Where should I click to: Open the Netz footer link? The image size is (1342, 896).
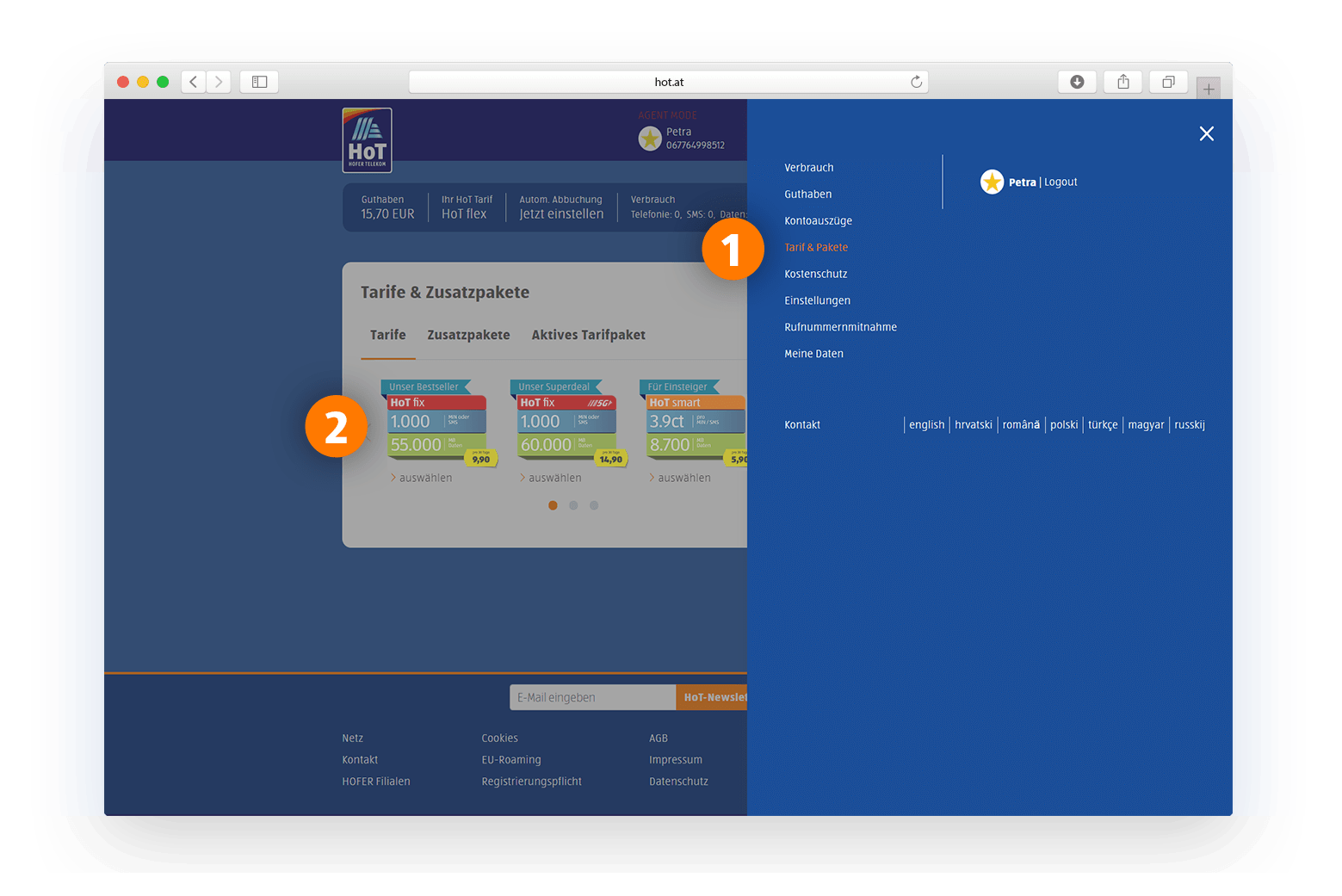coord(352,738)
